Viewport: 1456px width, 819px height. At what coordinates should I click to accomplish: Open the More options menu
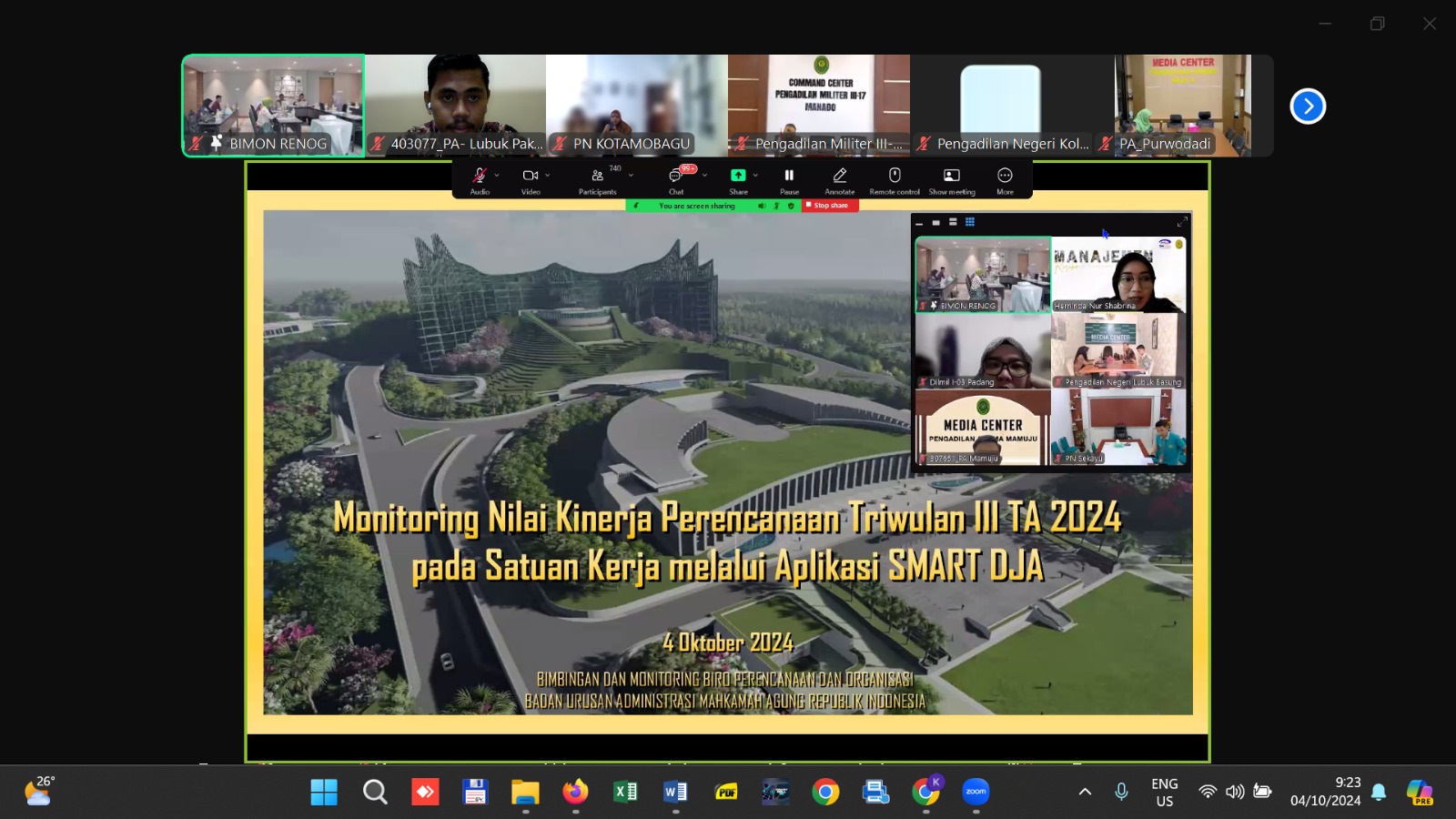click(x=1005, y=177)
